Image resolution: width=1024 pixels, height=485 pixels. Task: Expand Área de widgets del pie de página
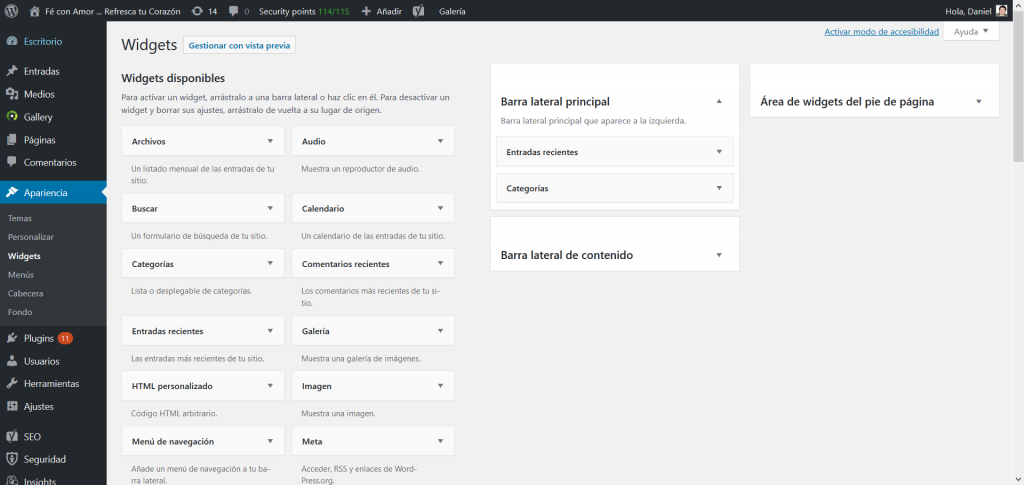(x=979, y=101)
